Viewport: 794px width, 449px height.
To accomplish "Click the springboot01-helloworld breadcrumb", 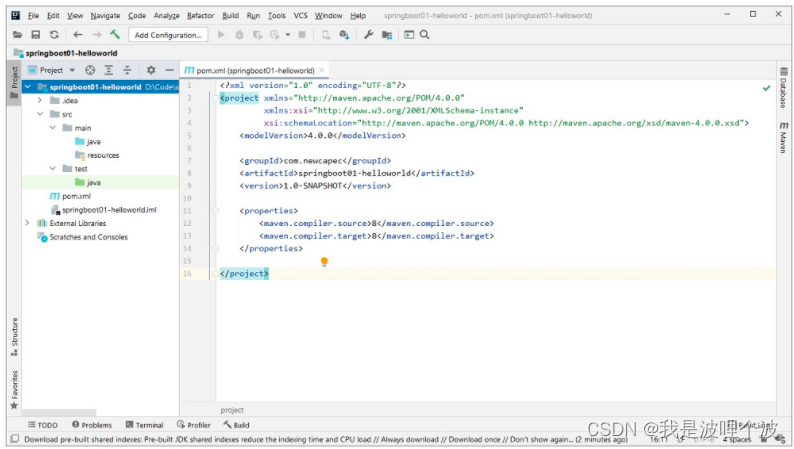I will click(x=71, y=53).
